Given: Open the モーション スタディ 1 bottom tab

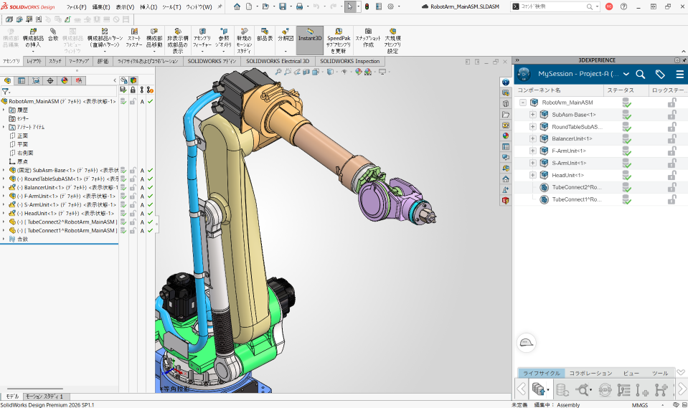Looking at the screenshot, I should (47, 396).
